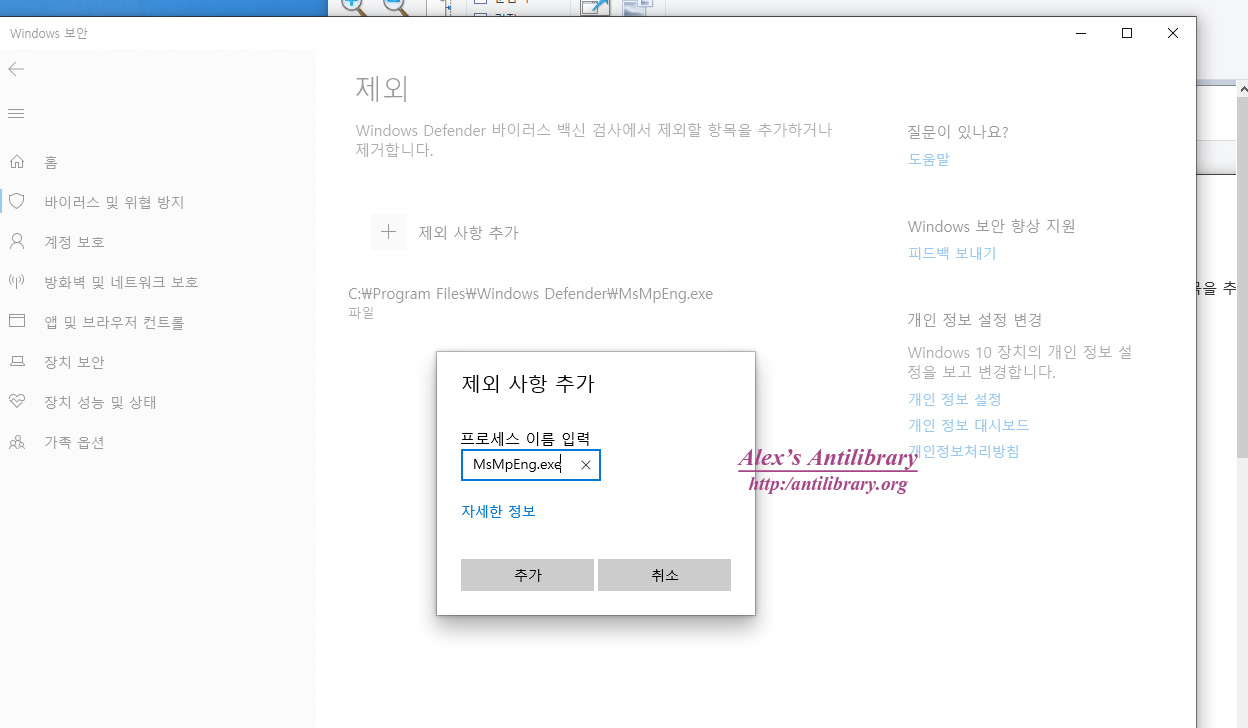Viewport: 1248px width, 728px height.
Task: Click the plus icon beside 제외 사항 추가
Action: (388, 231)
